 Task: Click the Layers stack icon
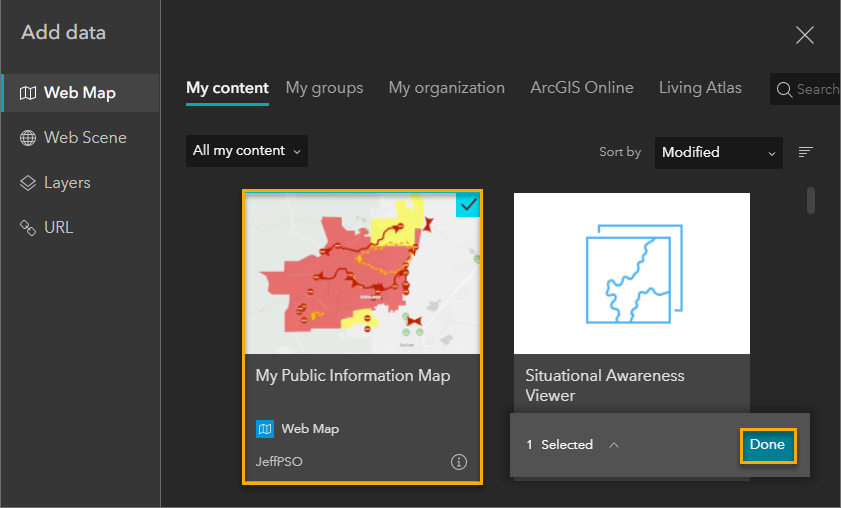click(x=28, y=183)
